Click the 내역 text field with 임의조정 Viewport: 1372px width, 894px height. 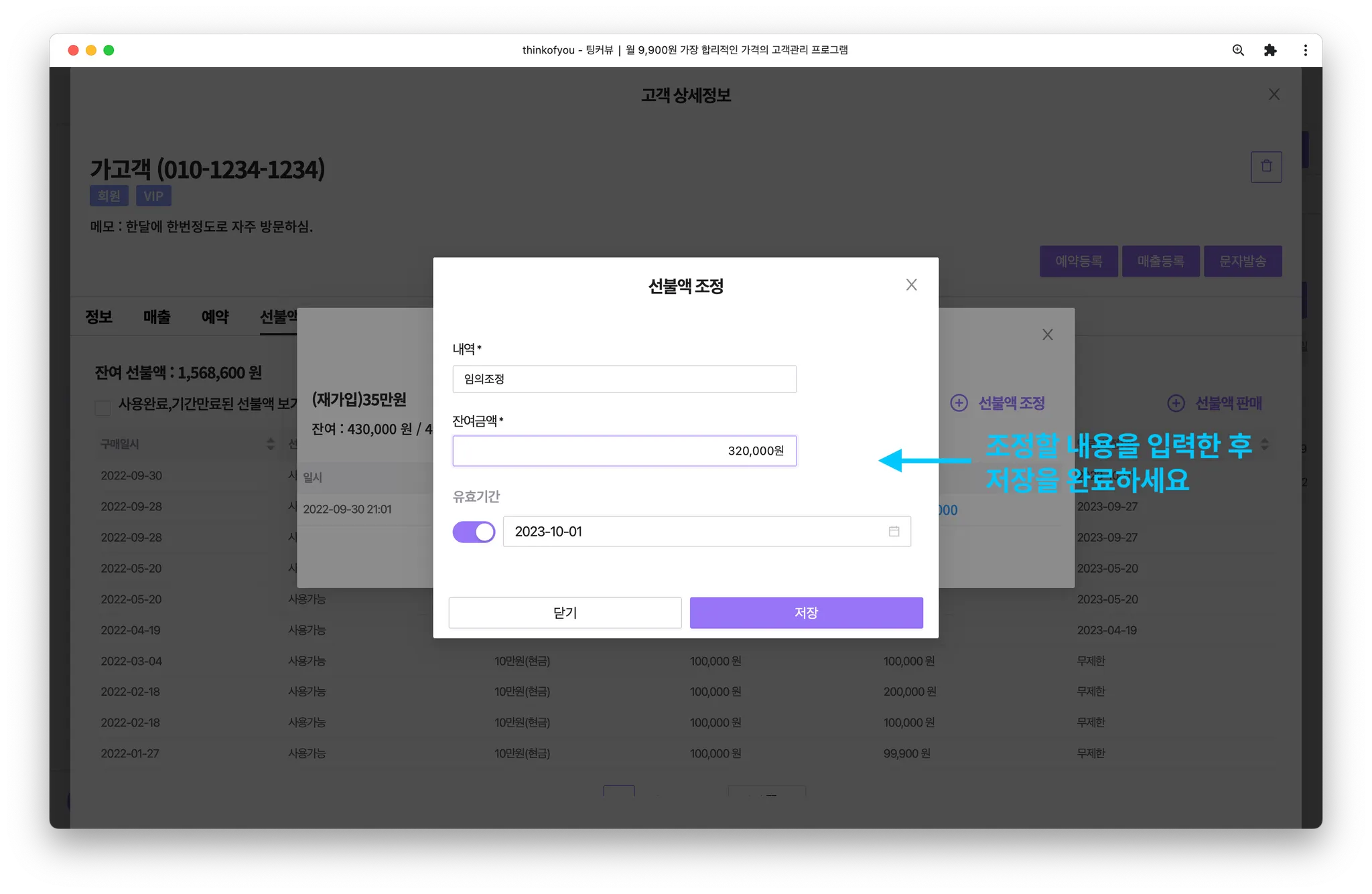(x=624, y=380)
